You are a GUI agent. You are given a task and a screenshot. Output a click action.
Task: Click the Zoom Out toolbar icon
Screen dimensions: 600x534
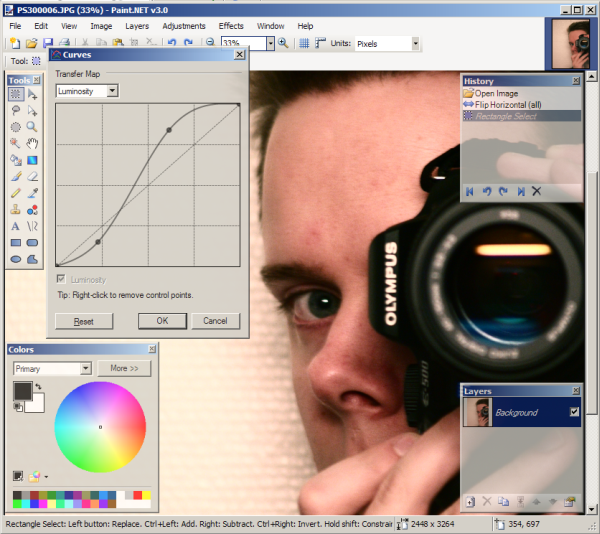pos(210,42)
